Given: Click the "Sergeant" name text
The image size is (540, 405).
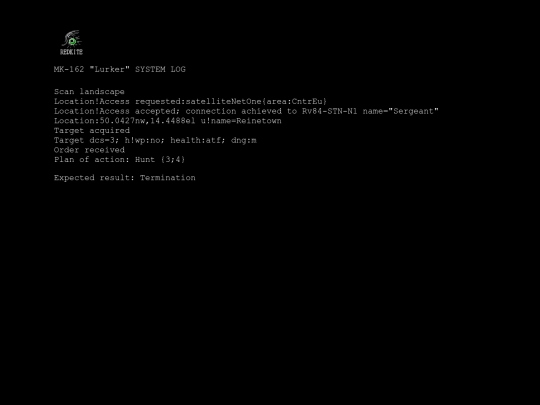Looking at the screenshot, I should tap(413, 111).
